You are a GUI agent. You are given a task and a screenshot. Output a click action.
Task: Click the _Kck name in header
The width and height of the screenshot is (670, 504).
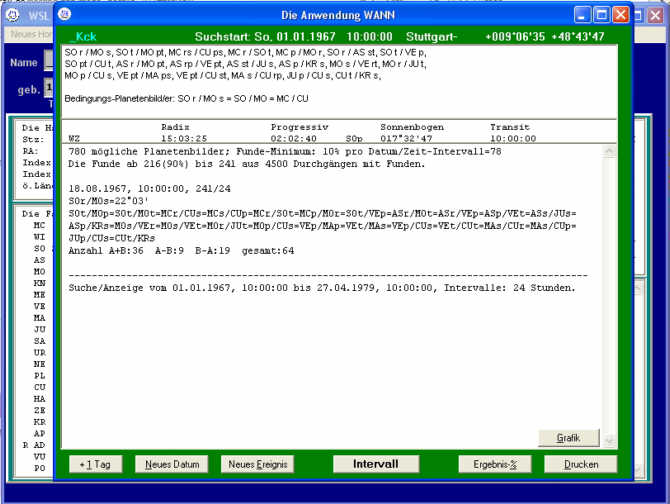pyautogui.click(x=83, y=37)
